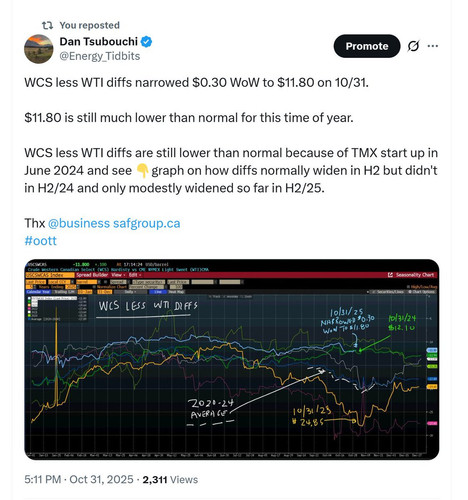Image resolution: width=468 pixels, height=500 pixels.
Task: Open the three-dot more options menu
Action: [x=433, y=46]
